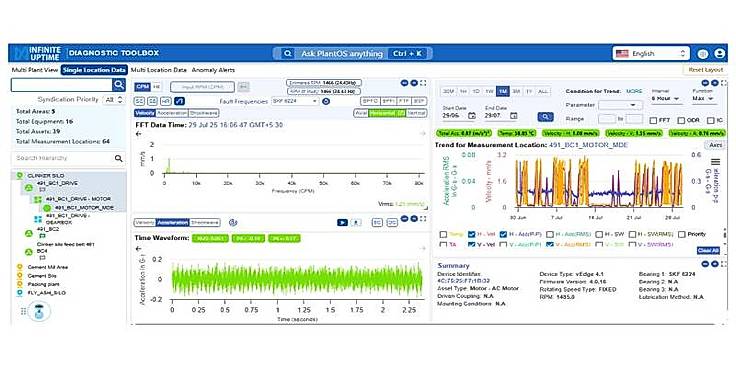
Task: Collapse the CLINKER SILO tree node
Action: [20, 175]
